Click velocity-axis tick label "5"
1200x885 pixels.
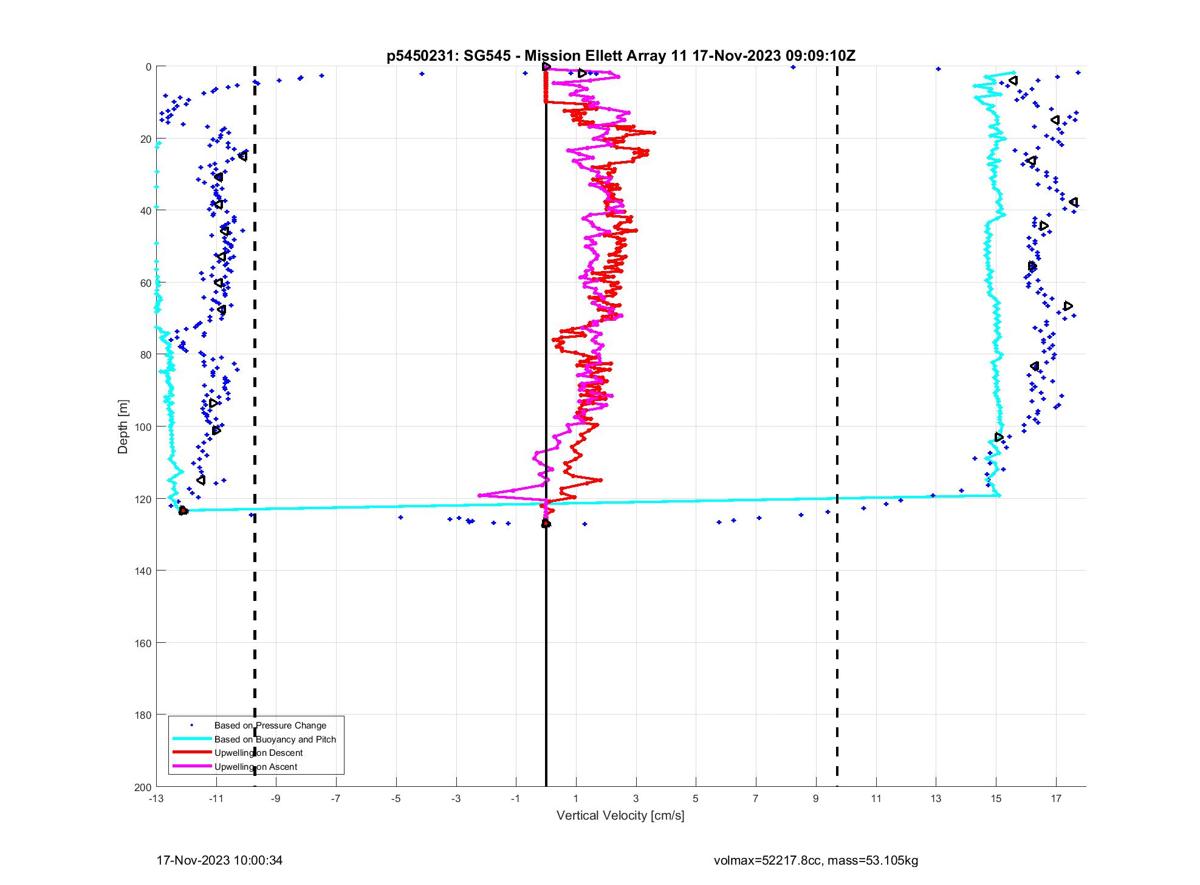(x=696, y=799)
